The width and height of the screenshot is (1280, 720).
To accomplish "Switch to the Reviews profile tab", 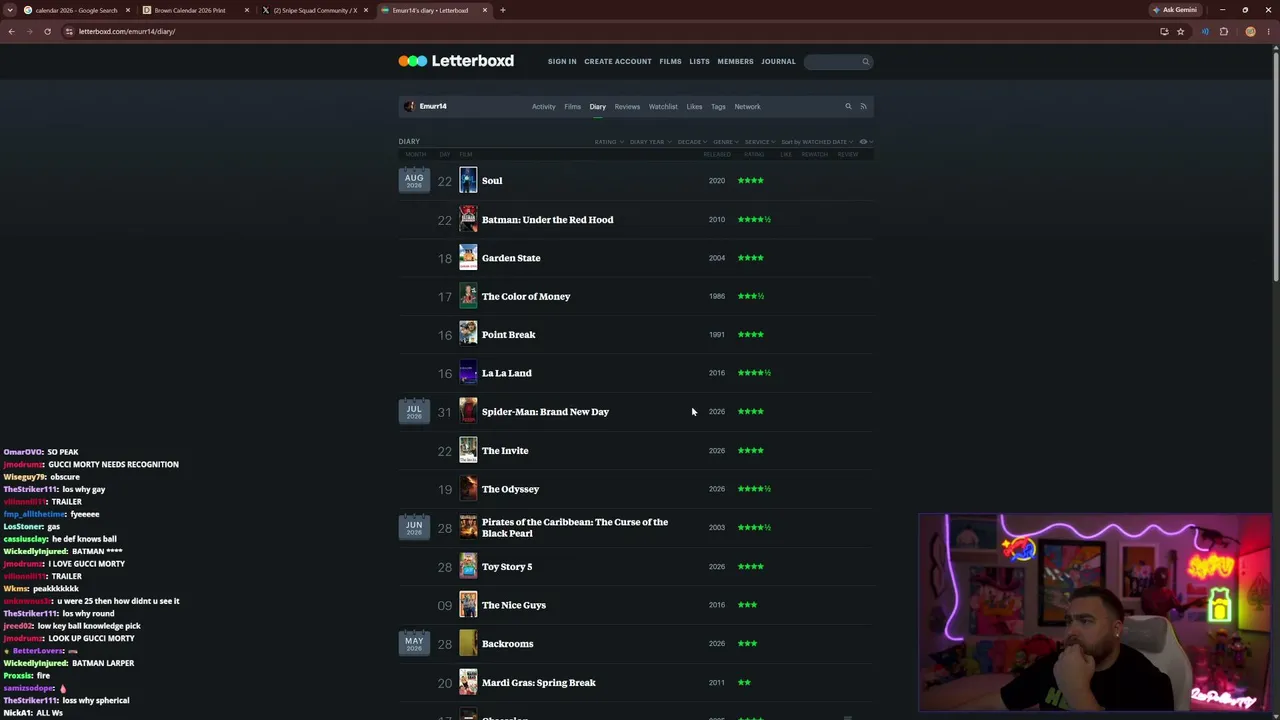I will tap(627, 106).
